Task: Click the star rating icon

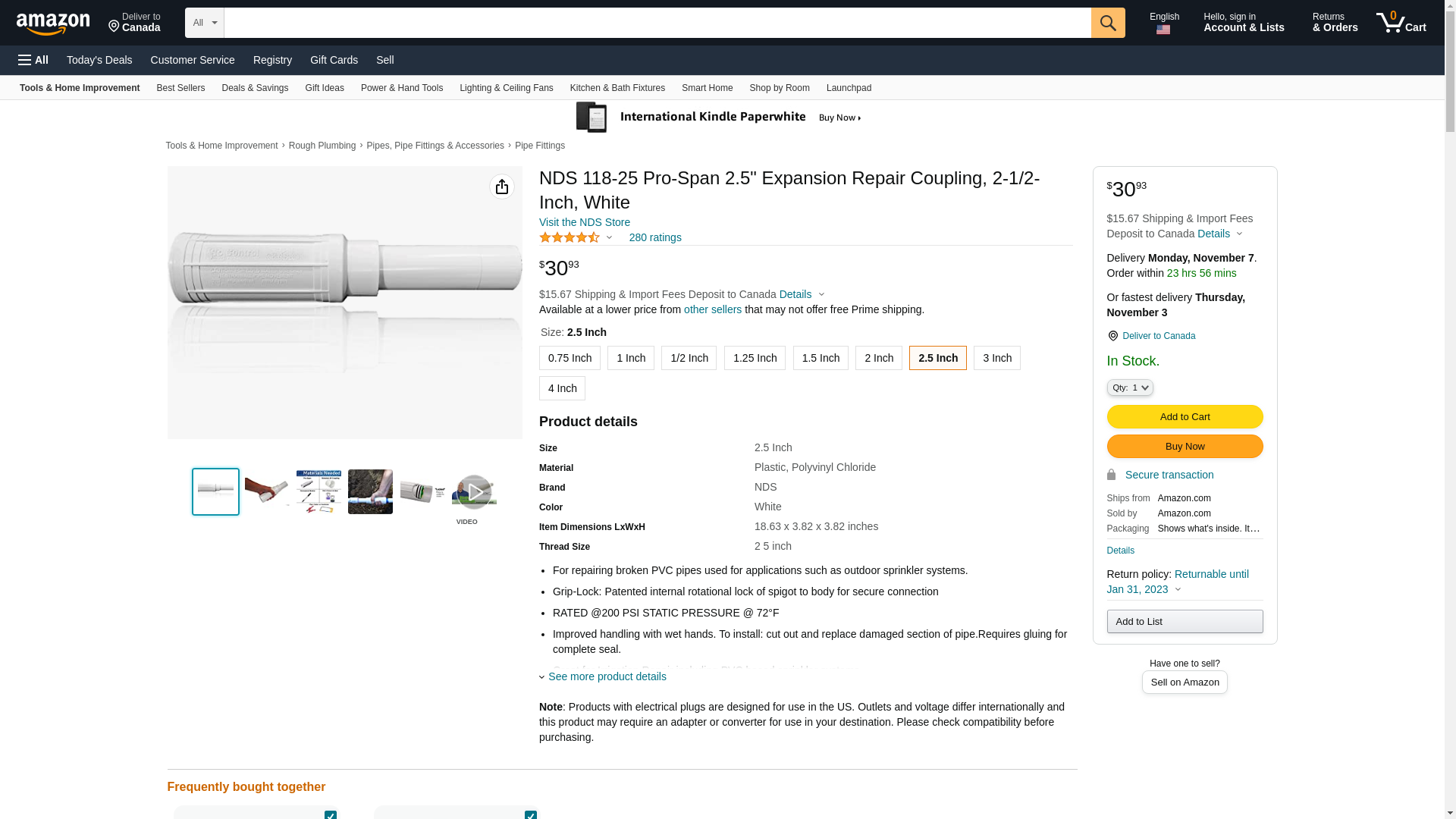Action: pyautogui.click(x=570, y=237)
